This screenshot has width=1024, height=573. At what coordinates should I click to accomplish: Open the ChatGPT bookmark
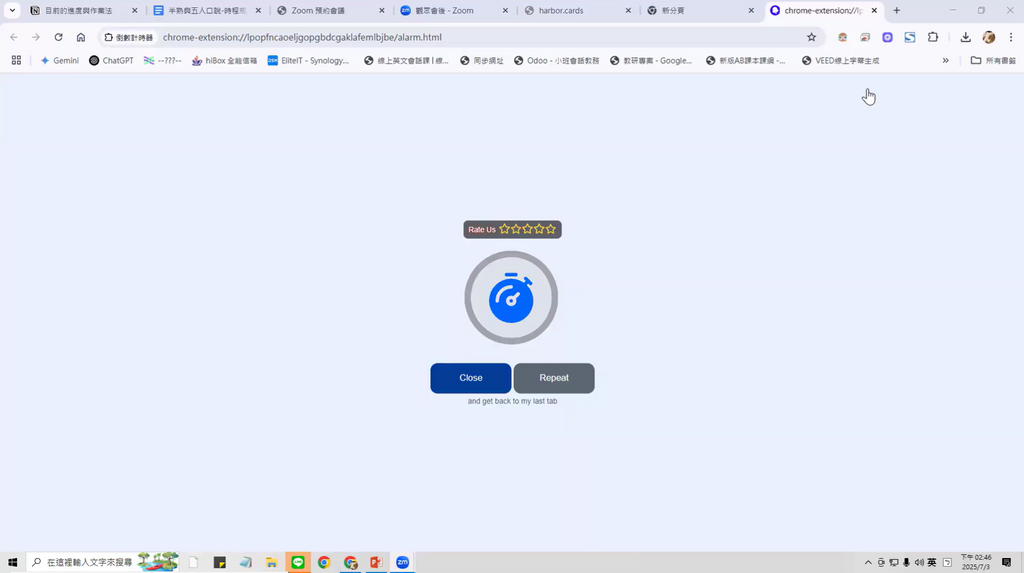pyautogui.click(x=111, y=60)
